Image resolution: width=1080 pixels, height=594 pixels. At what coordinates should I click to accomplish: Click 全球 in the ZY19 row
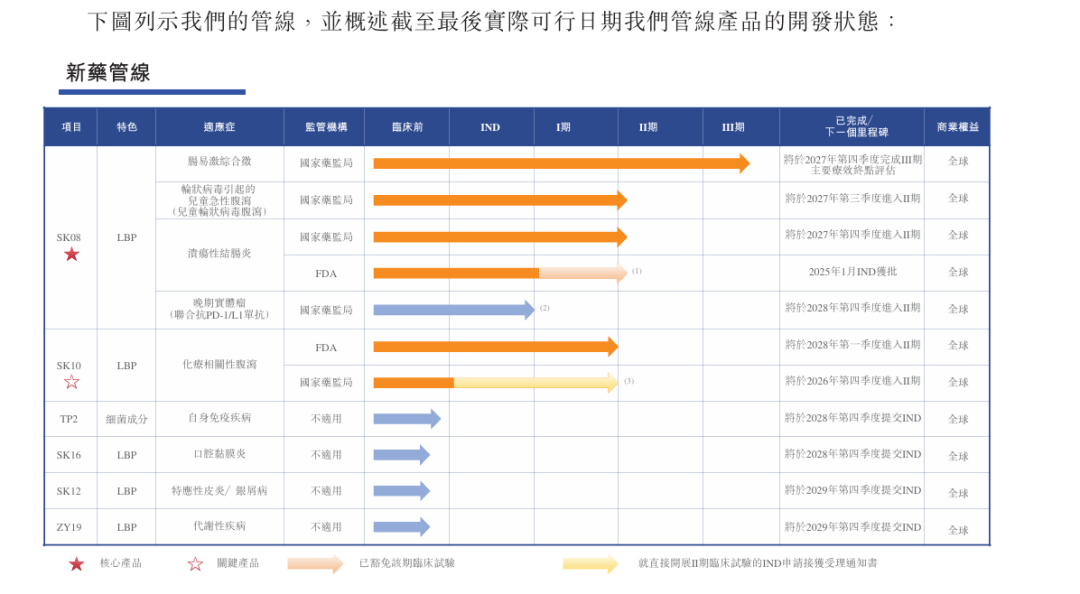[958, 531]
